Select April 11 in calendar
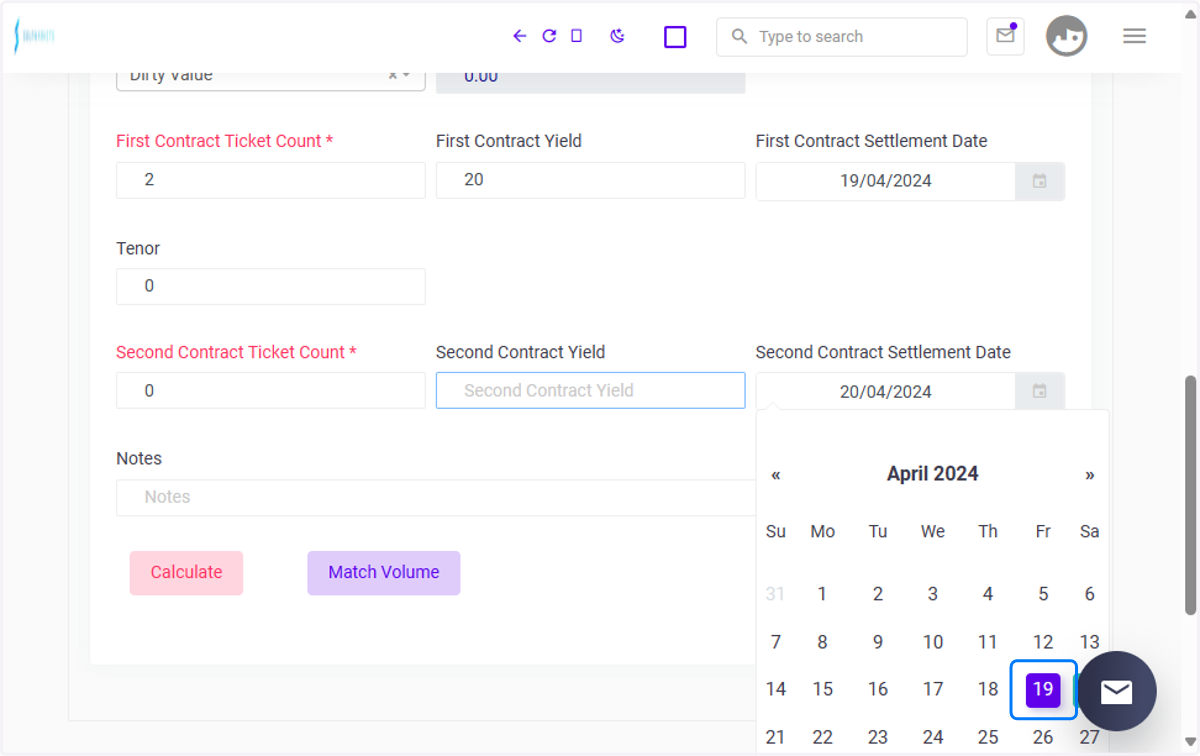This screenshot has width=1200, height=756. pyautogui.click(x=988, y=642)
